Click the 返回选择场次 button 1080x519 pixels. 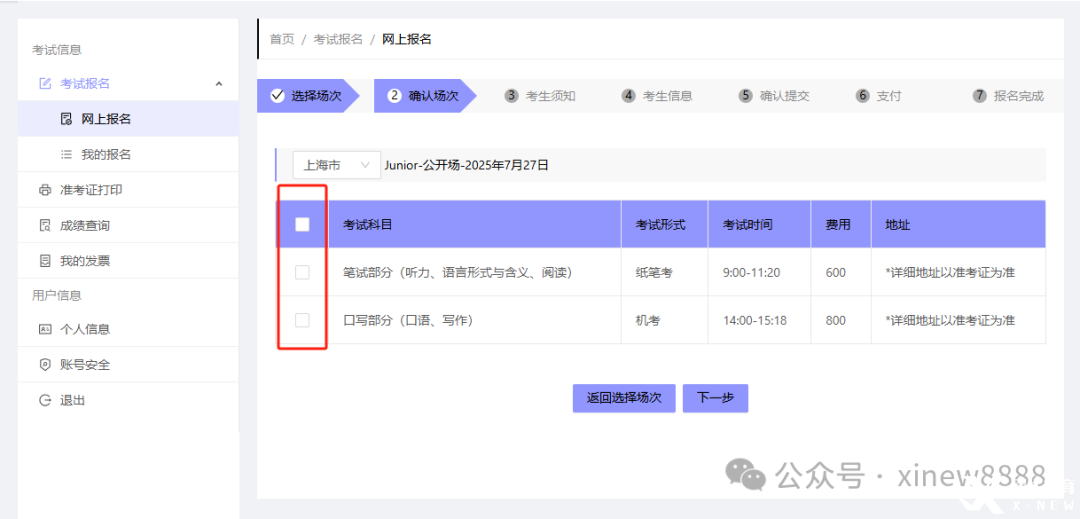[624, 398]
